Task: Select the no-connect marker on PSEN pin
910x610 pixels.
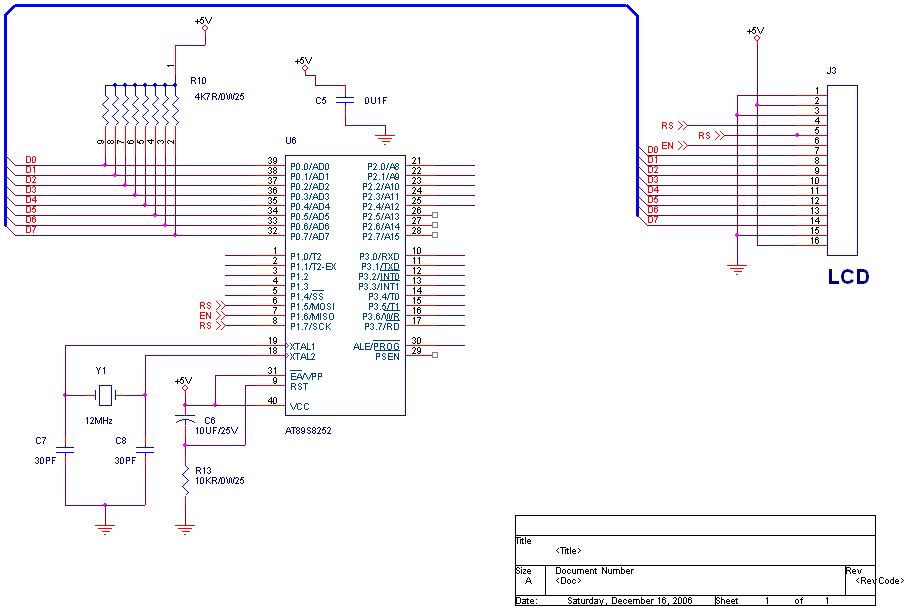Action: [435, 355]
